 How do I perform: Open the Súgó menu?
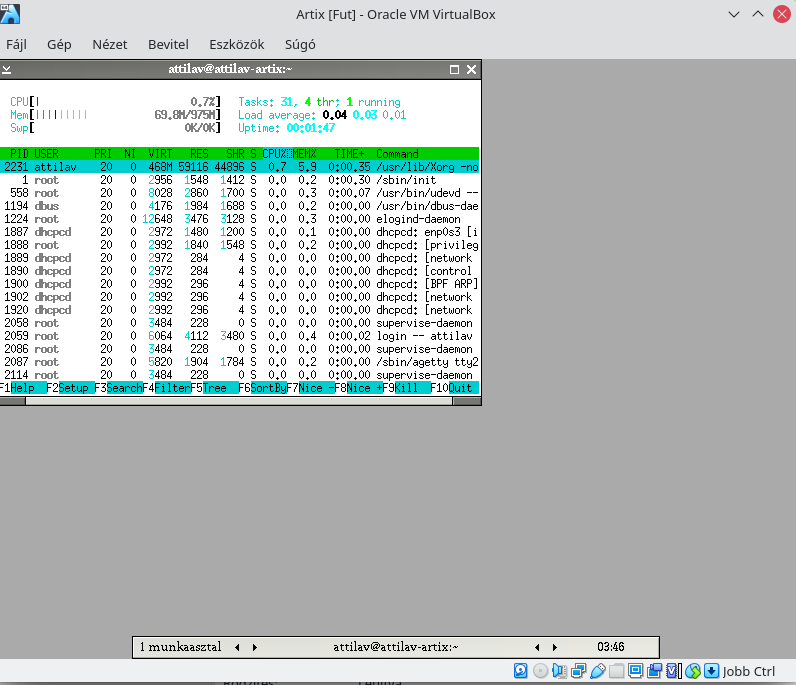tap(300, 45)
